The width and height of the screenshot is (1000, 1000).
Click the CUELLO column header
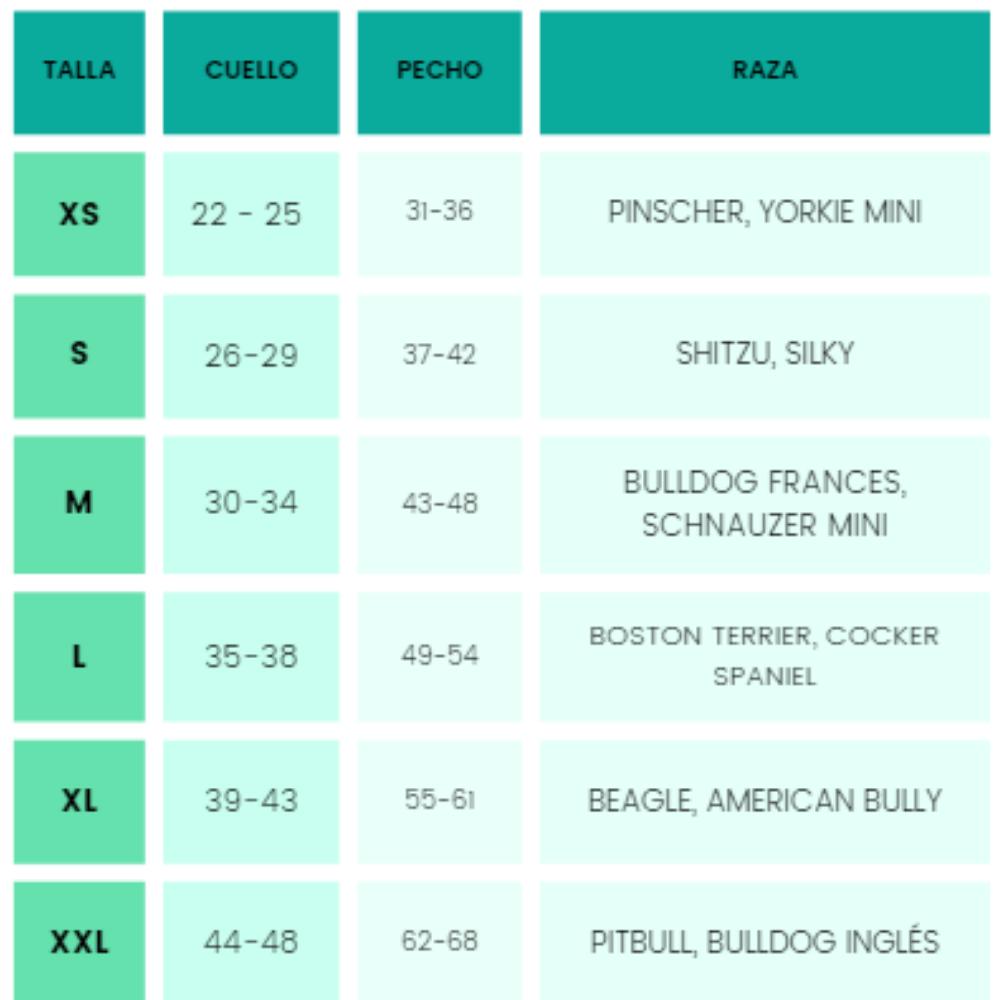coord(251,73)
